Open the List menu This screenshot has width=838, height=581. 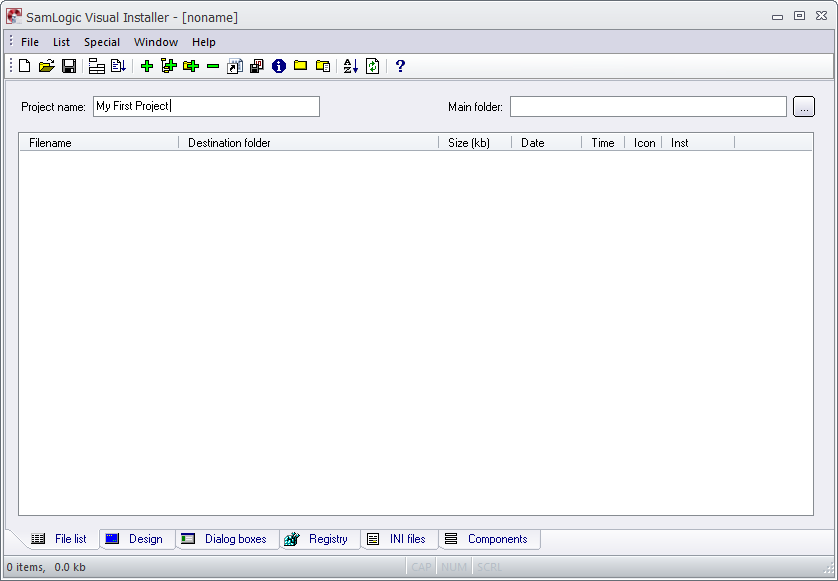[61, 42]
